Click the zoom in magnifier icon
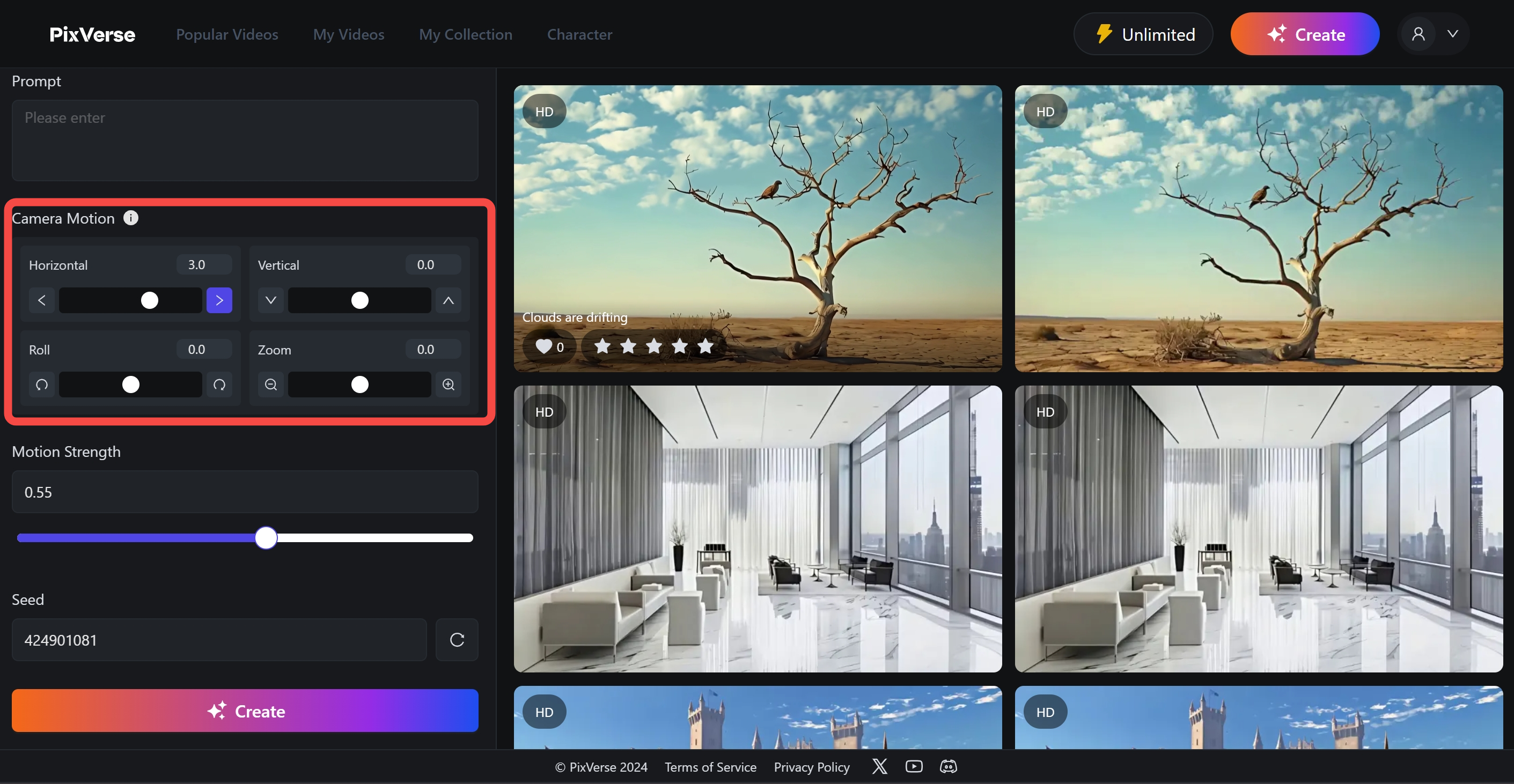Image resolution: width=1514 pixels, height=784 pixels. tap(448, 384)
